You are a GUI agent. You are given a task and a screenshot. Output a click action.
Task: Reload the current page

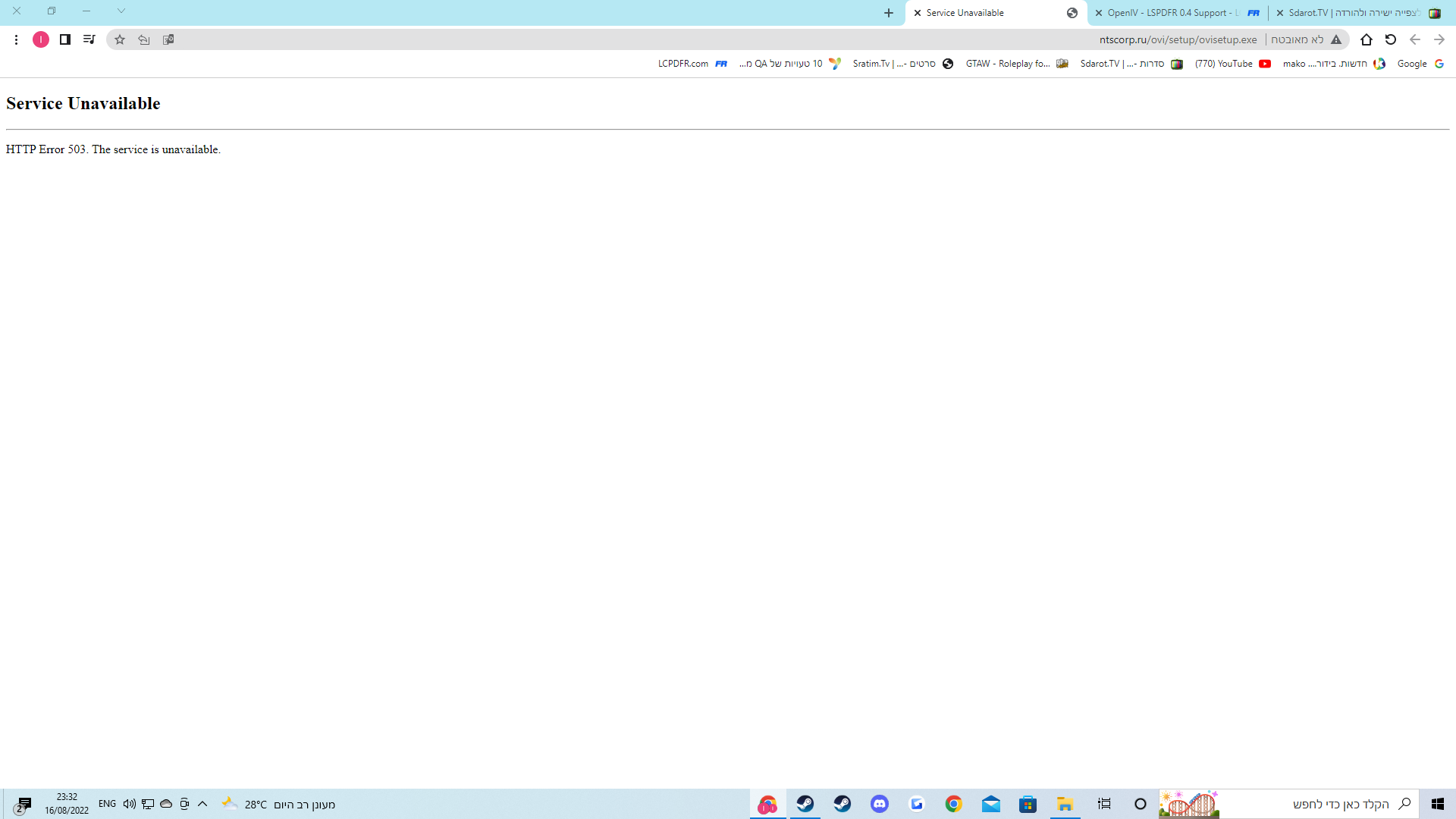click(1391, 39)
